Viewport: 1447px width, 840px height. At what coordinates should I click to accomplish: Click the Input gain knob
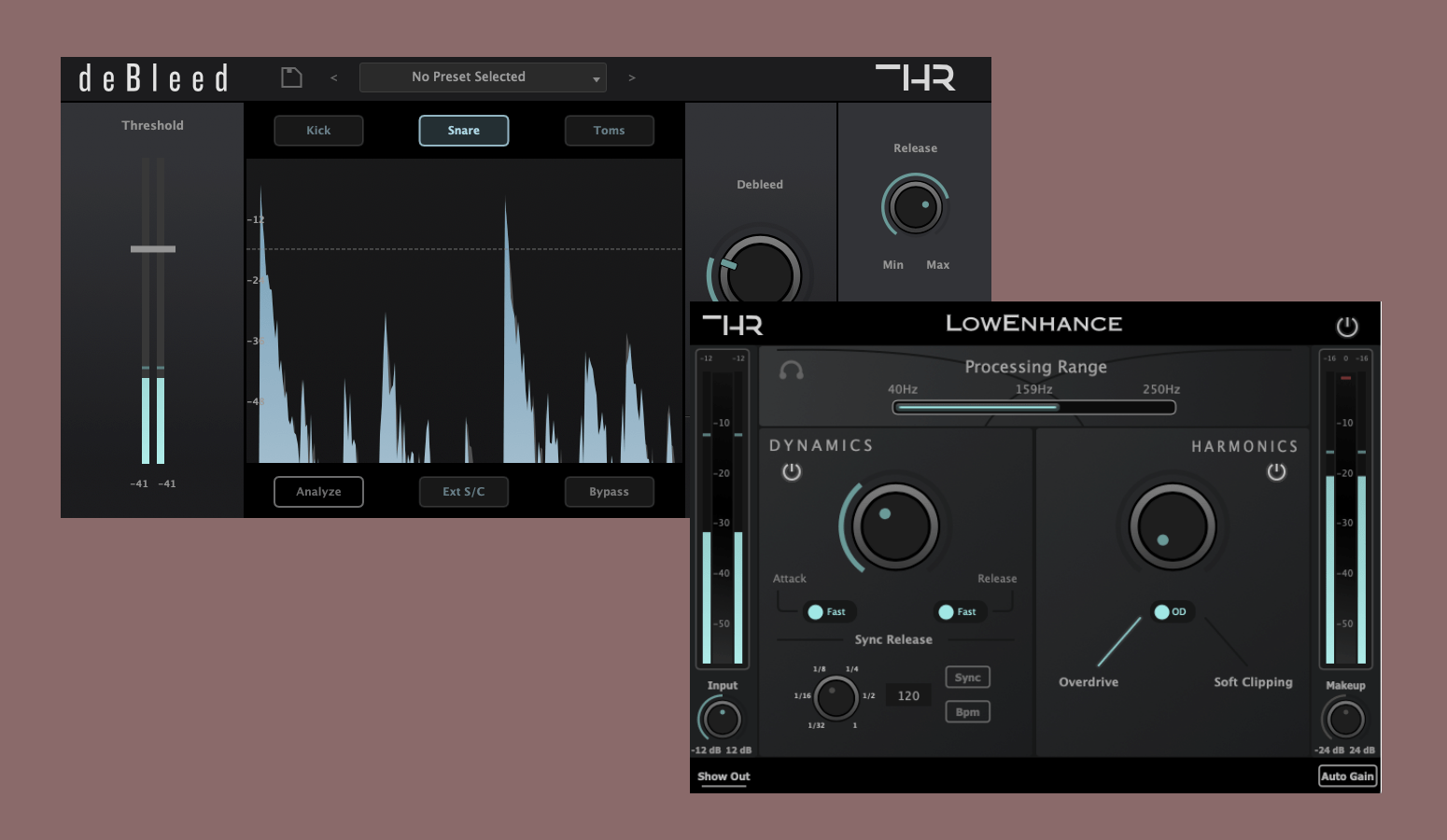click(x=721, y=719)
